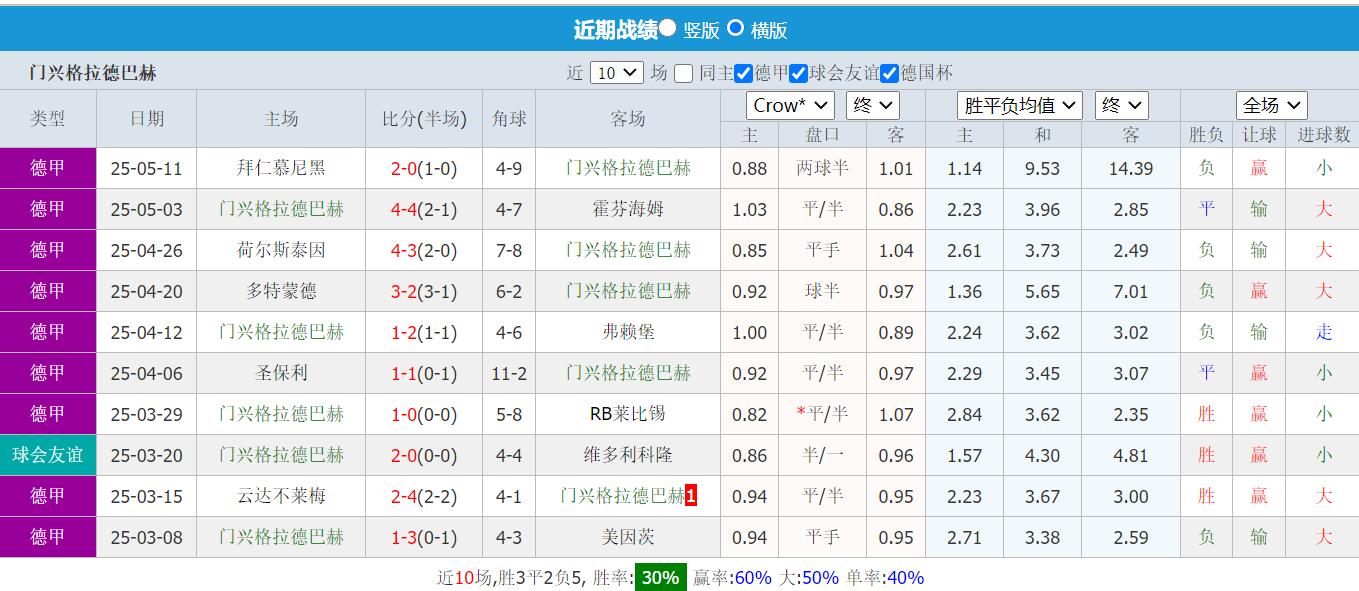
Task: Uncheck the 德甲 filter checkbox
Action: pos(744,74)
